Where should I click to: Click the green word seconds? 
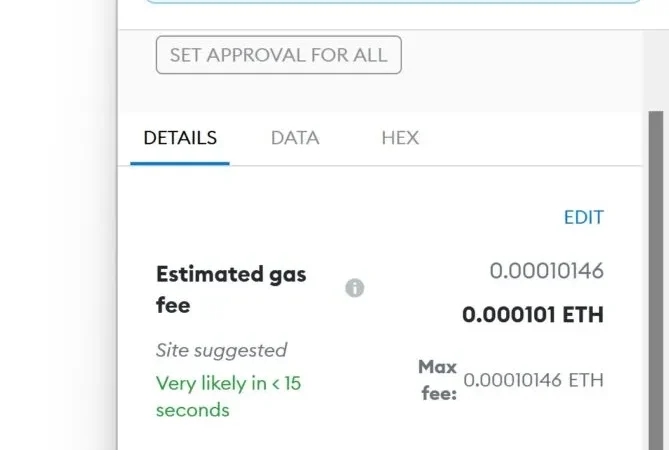coord(193,410)
